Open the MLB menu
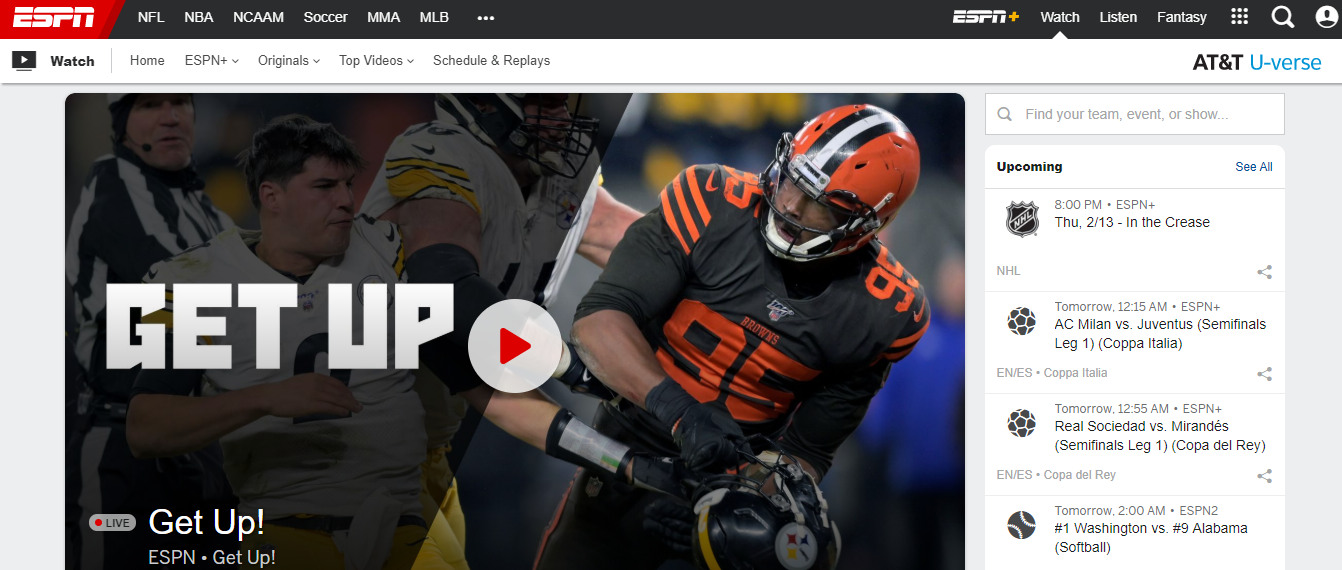This screenshot has width=1342, height=570. coord(434,17)
